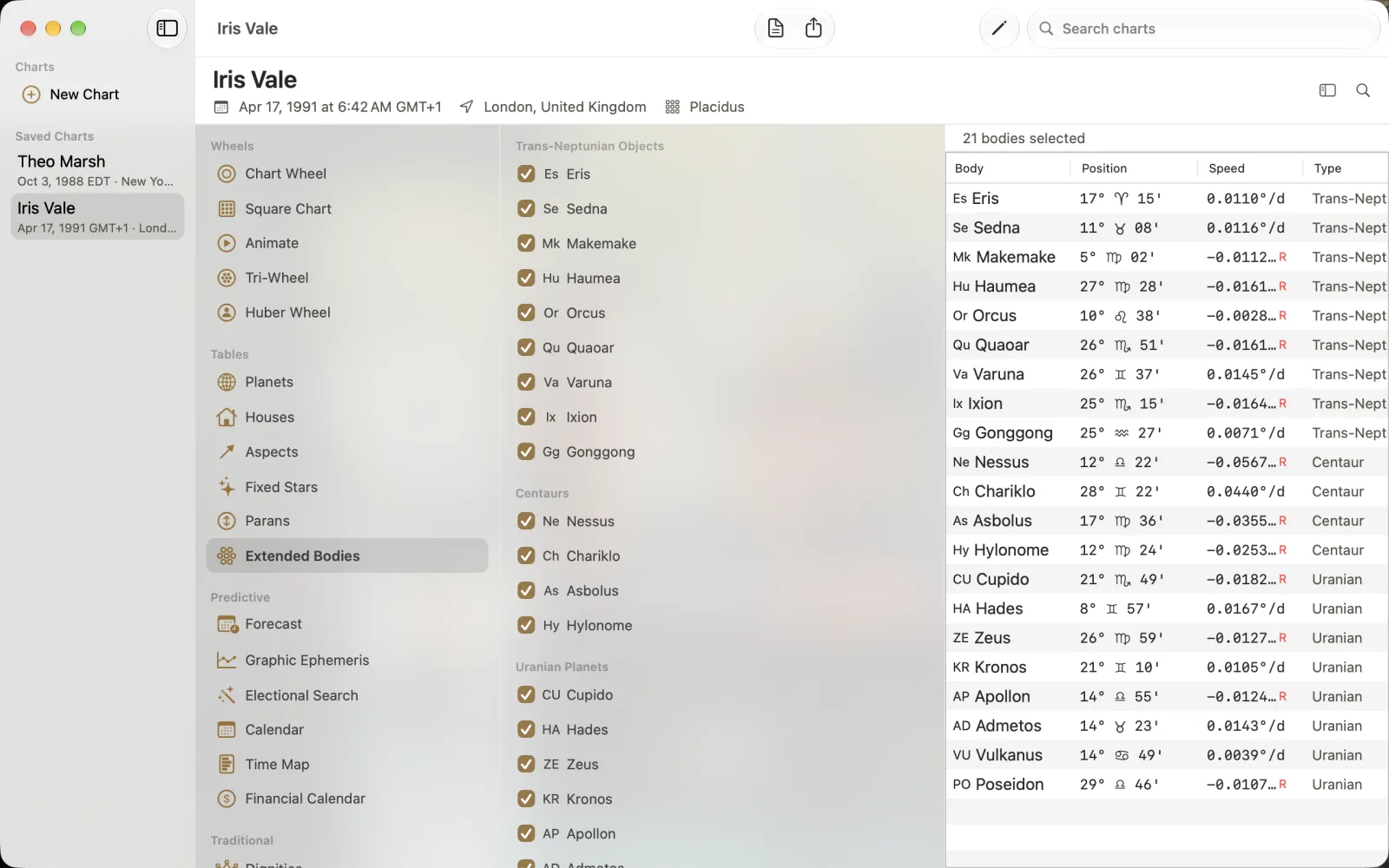Uncheck the Eris checkbox

pos(526,174)
